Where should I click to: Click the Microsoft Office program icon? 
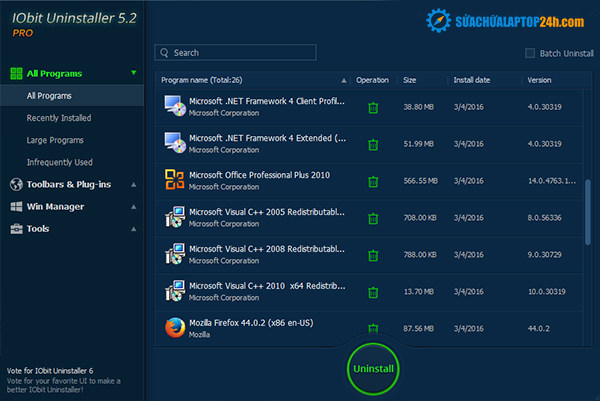174,181
